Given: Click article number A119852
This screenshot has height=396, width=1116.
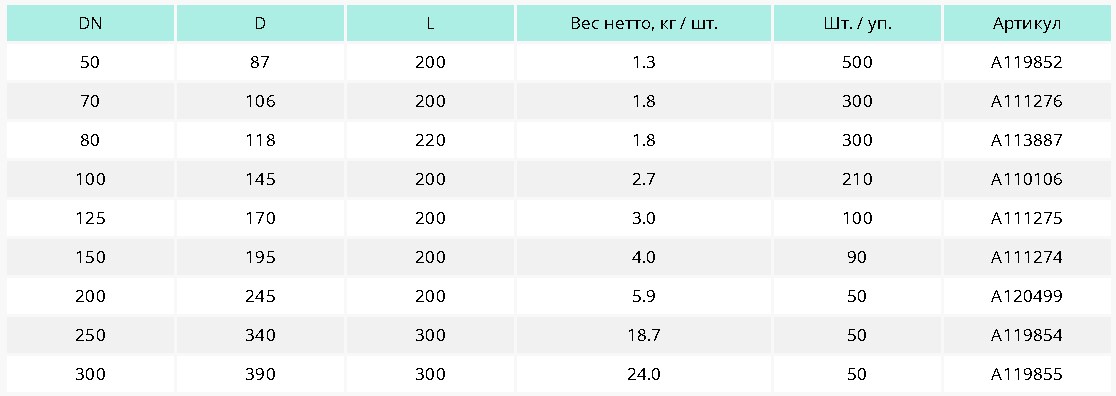Looking at the screenshot, I should click(x=1027, y=63).
